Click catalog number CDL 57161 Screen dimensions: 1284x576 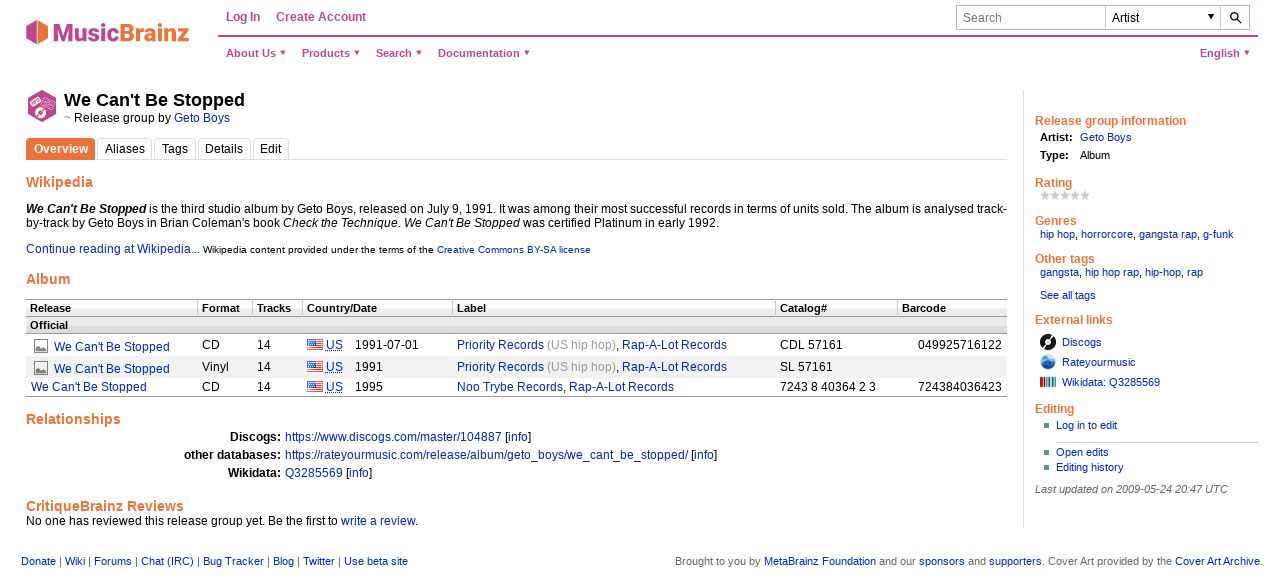pyautogui.click(x=811, y=345)
